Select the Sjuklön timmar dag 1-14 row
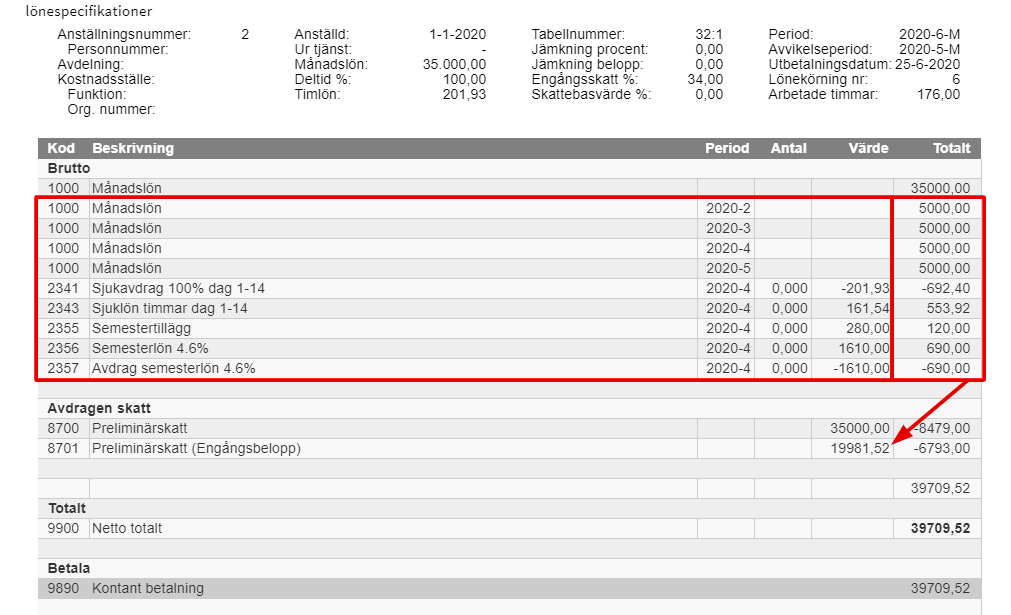This screenshot has height=615, width=1011. 509,308
